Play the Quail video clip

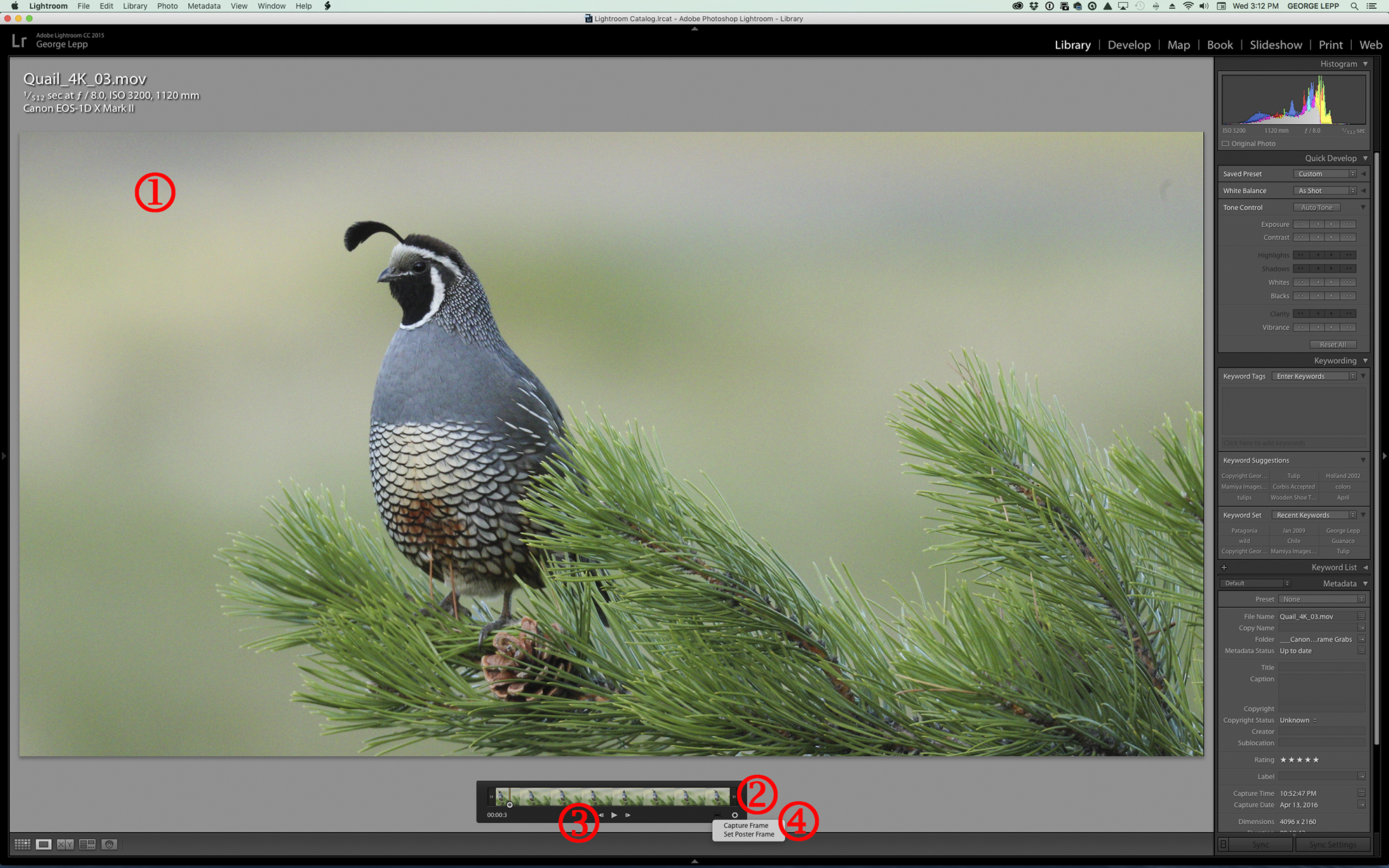pyautogui.click(x=614, y=815)
